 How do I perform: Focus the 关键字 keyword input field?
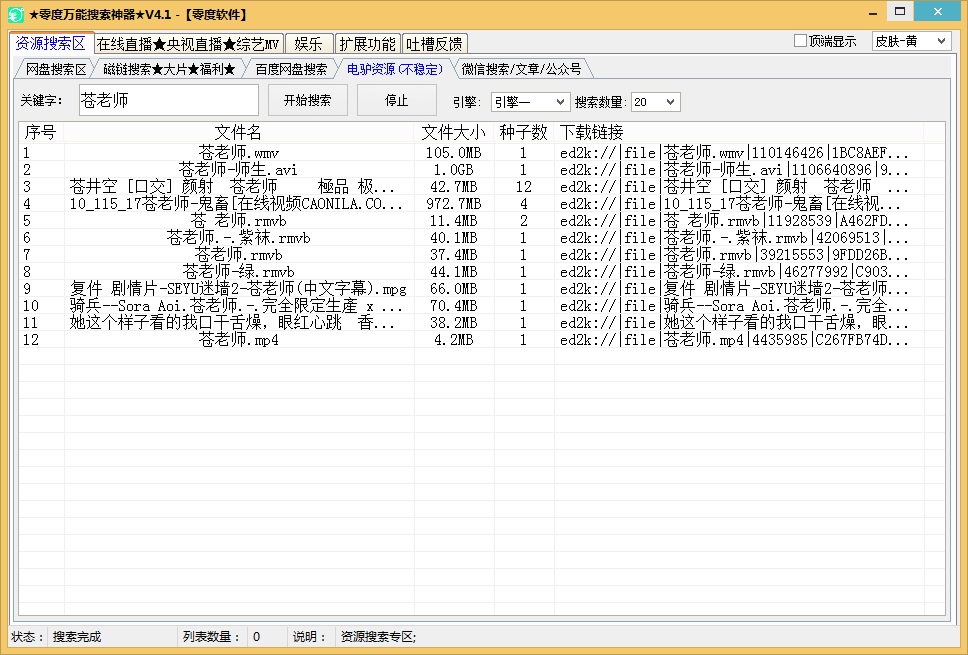[169, 100]
